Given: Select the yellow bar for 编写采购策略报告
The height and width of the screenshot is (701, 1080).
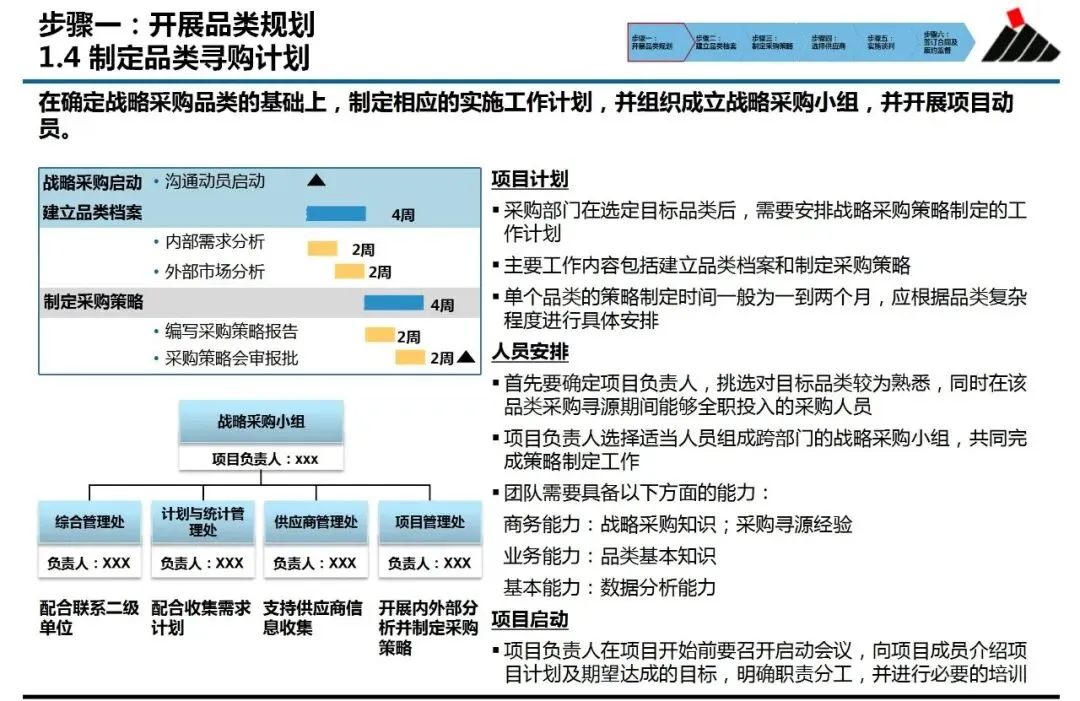Looking at the screenshot, I should point(380,335).
